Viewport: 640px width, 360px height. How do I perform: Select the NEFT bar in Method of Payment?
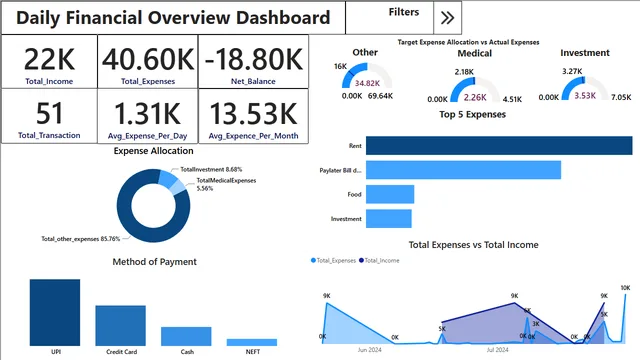tap(252, 342)
